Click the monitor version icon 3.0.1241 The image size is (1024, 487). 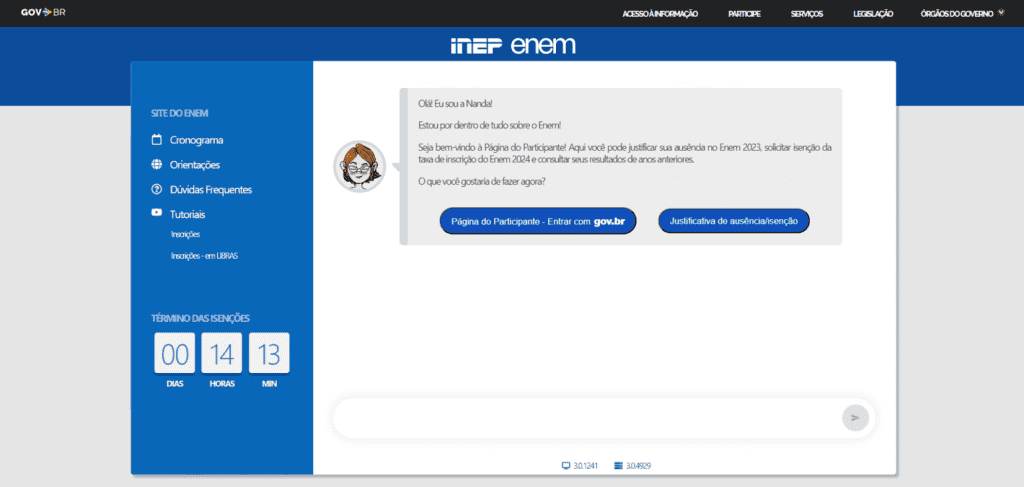point(566,466)
